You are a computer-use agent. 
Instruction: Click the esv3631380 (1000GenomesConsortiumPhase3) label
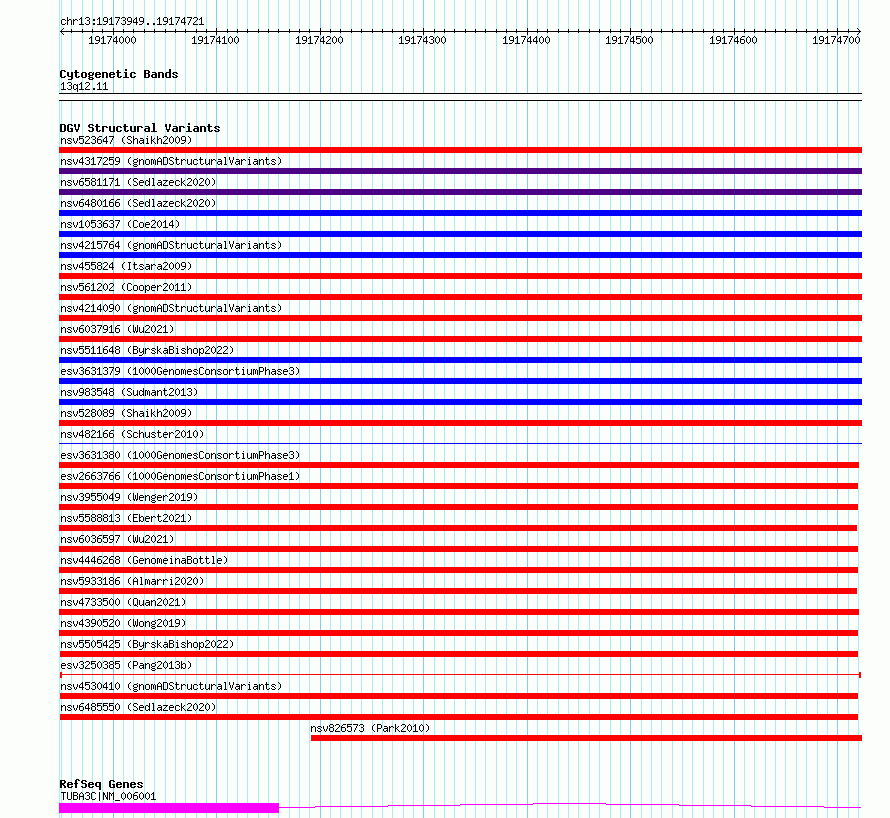tap(180, 455)
